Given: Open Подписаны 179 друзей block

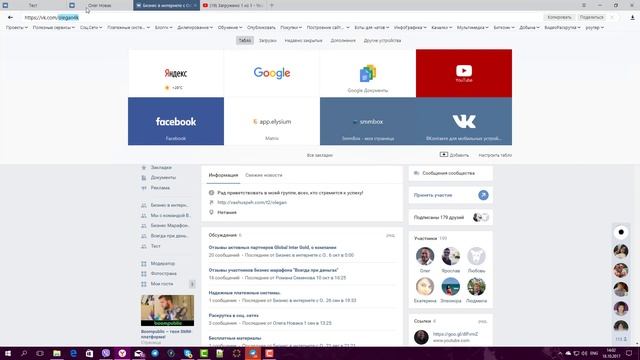Looking at the screenshot, I should click(x=450, y=218).
